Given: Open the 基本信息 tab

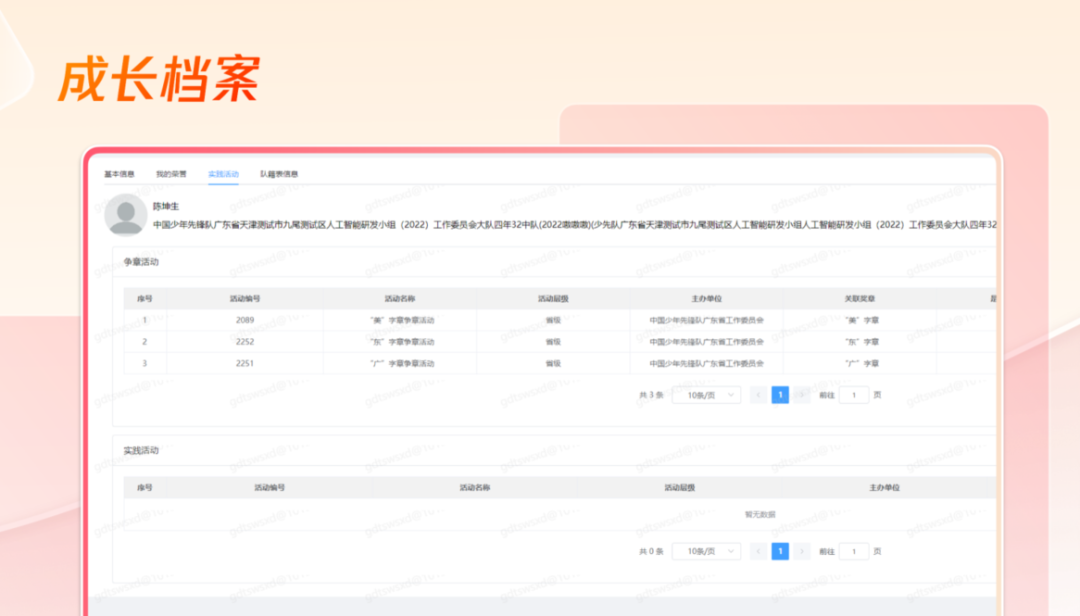Looking at the screenshot, I should coord(119,174).
